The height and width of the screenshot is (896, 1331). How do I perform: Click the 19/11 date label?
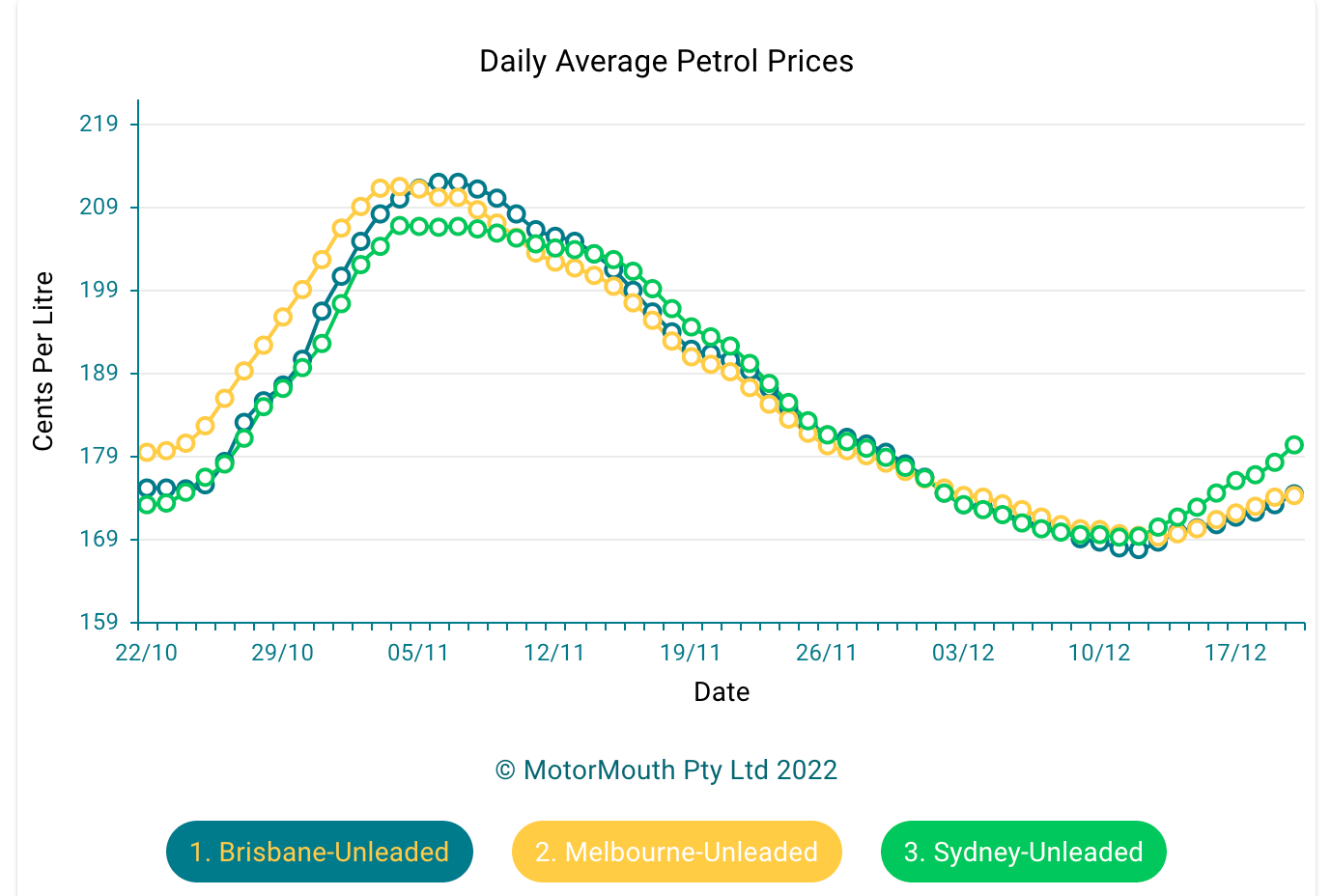(691, 653)
